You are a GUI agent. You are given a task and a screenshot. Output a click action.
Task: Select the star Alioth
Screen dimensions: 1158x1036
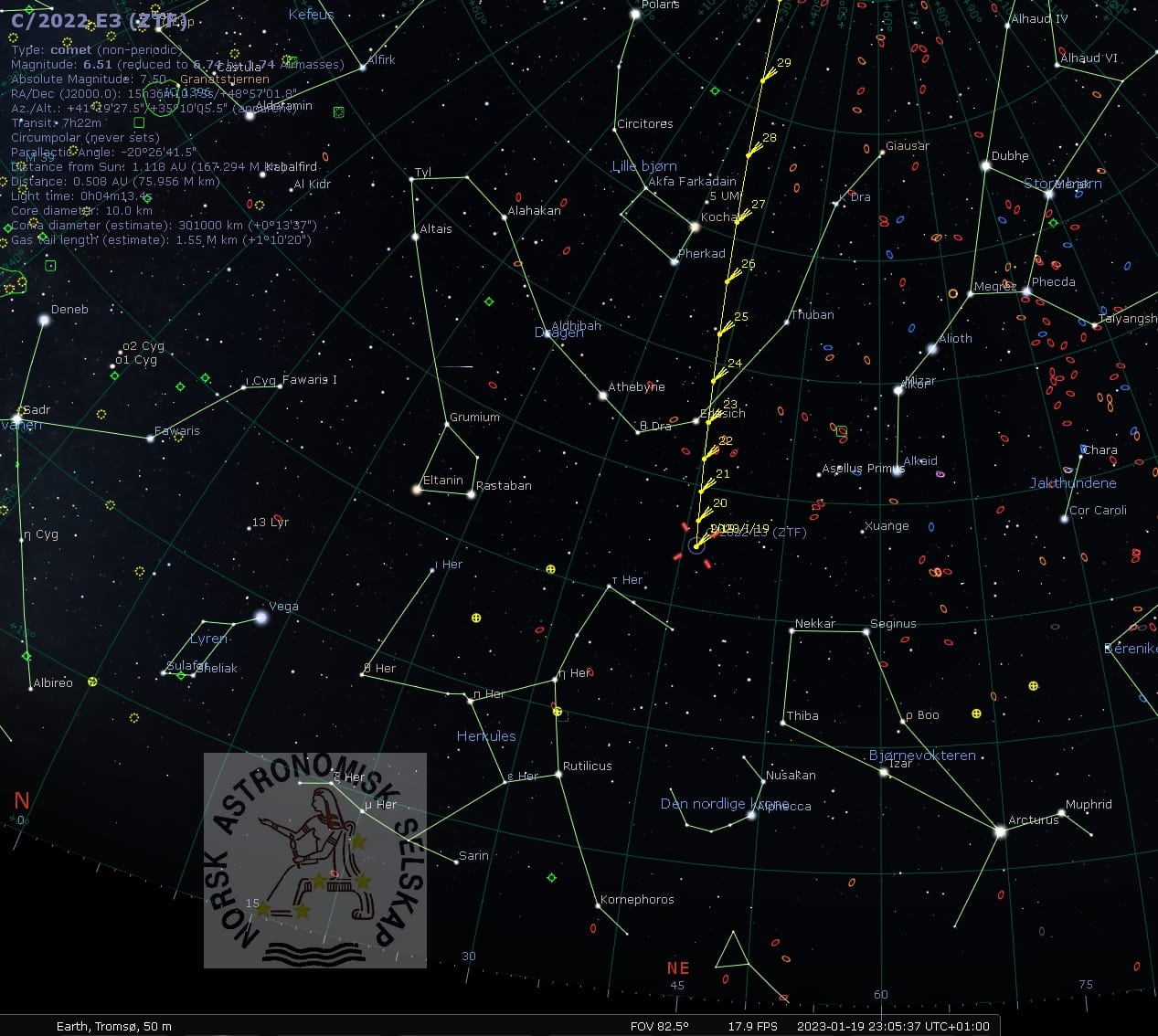[932, 349]
